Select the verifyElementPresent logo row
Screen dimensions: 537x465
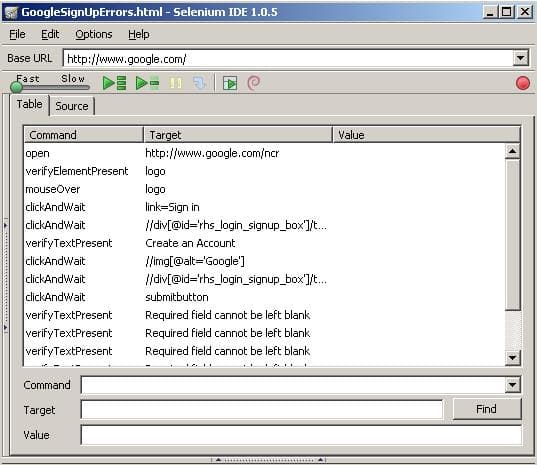click(x=264, y=171)
